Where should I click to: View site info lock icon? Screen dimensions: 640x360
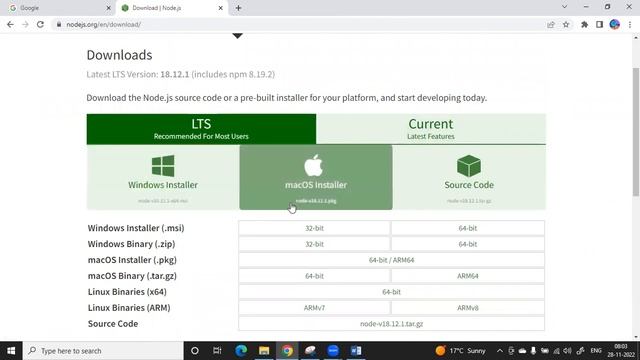[59, 24]
